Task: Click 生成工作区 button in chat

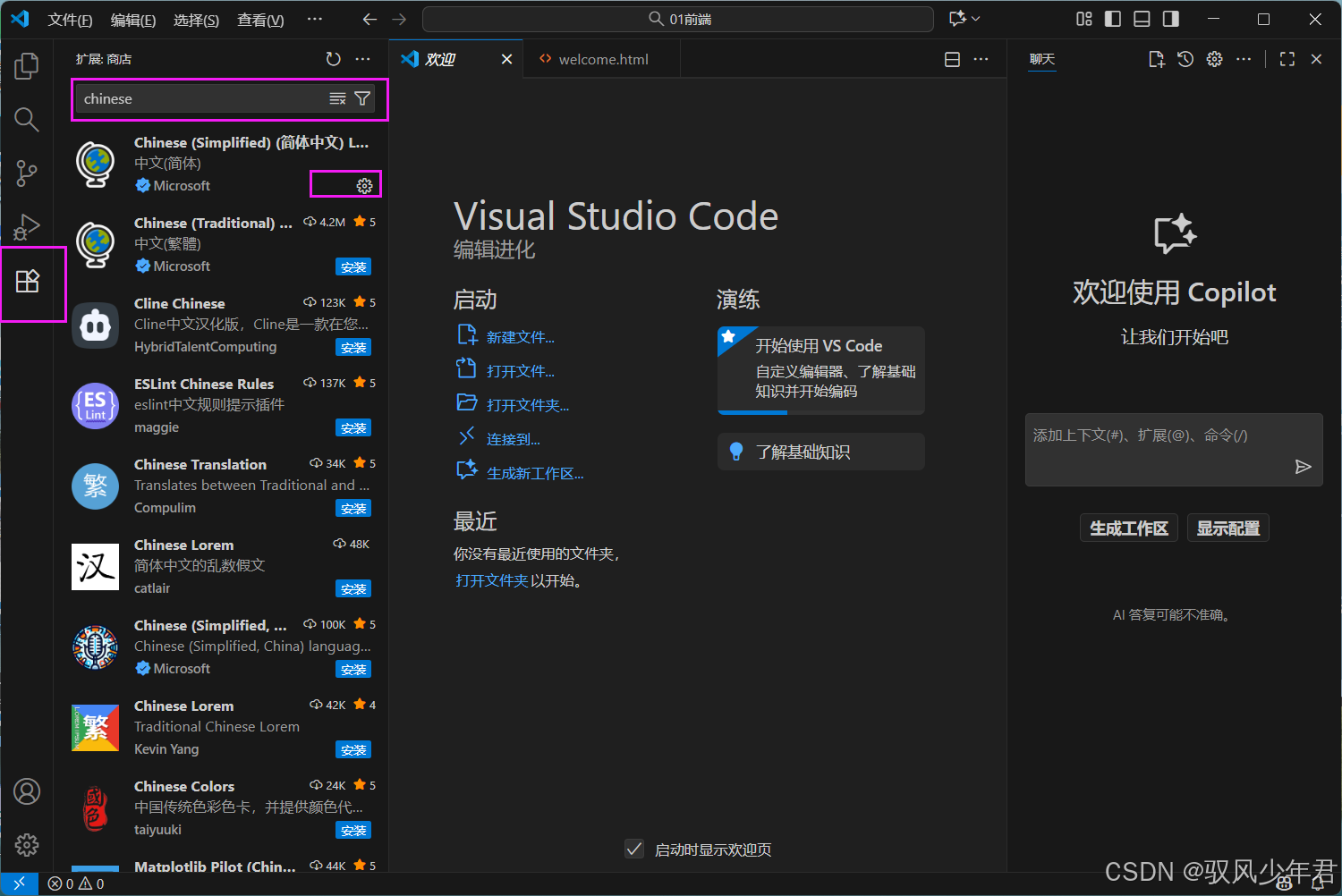Action: (1129, 528)
